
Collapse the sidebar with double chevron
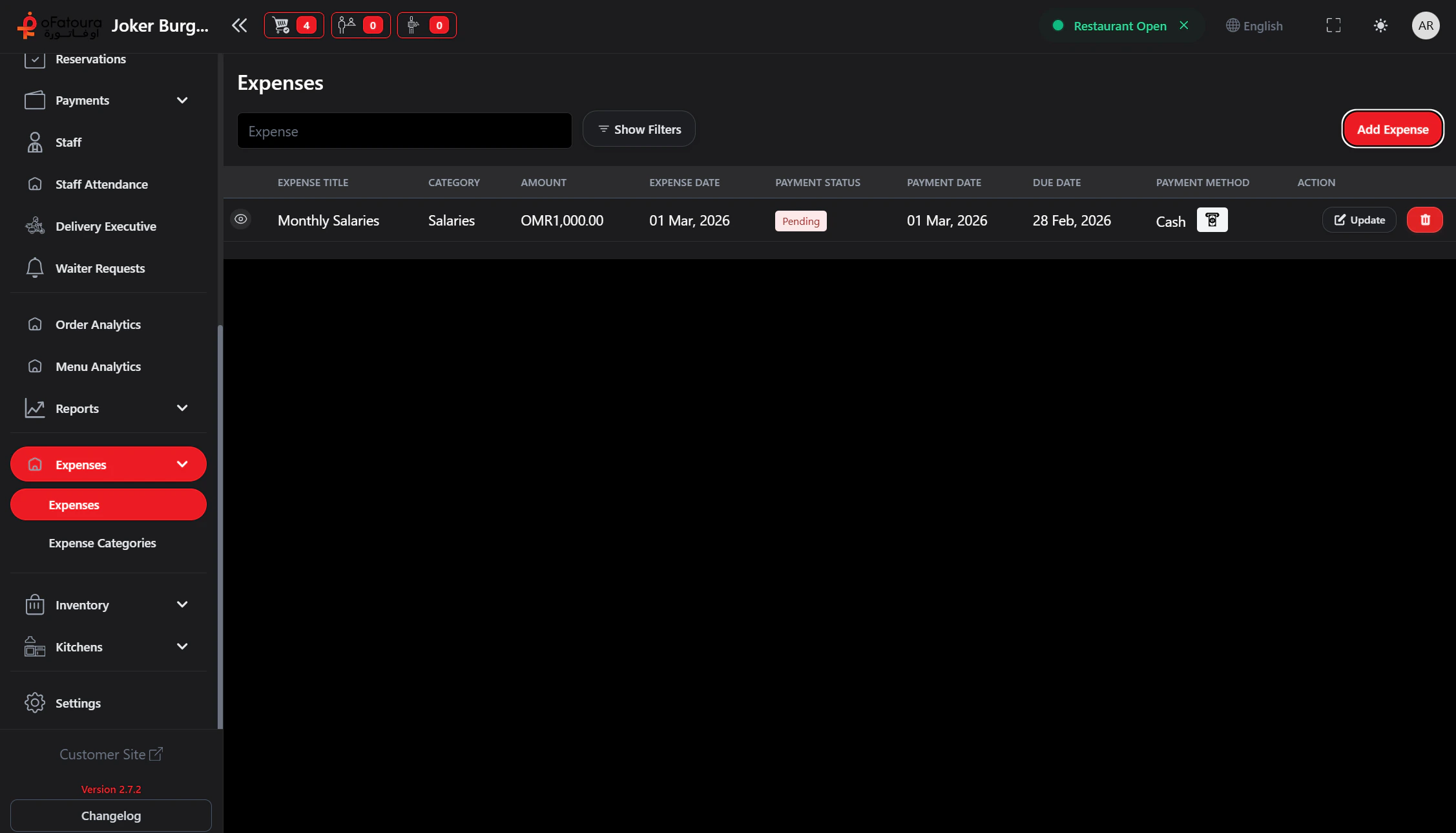pos(239,25)
